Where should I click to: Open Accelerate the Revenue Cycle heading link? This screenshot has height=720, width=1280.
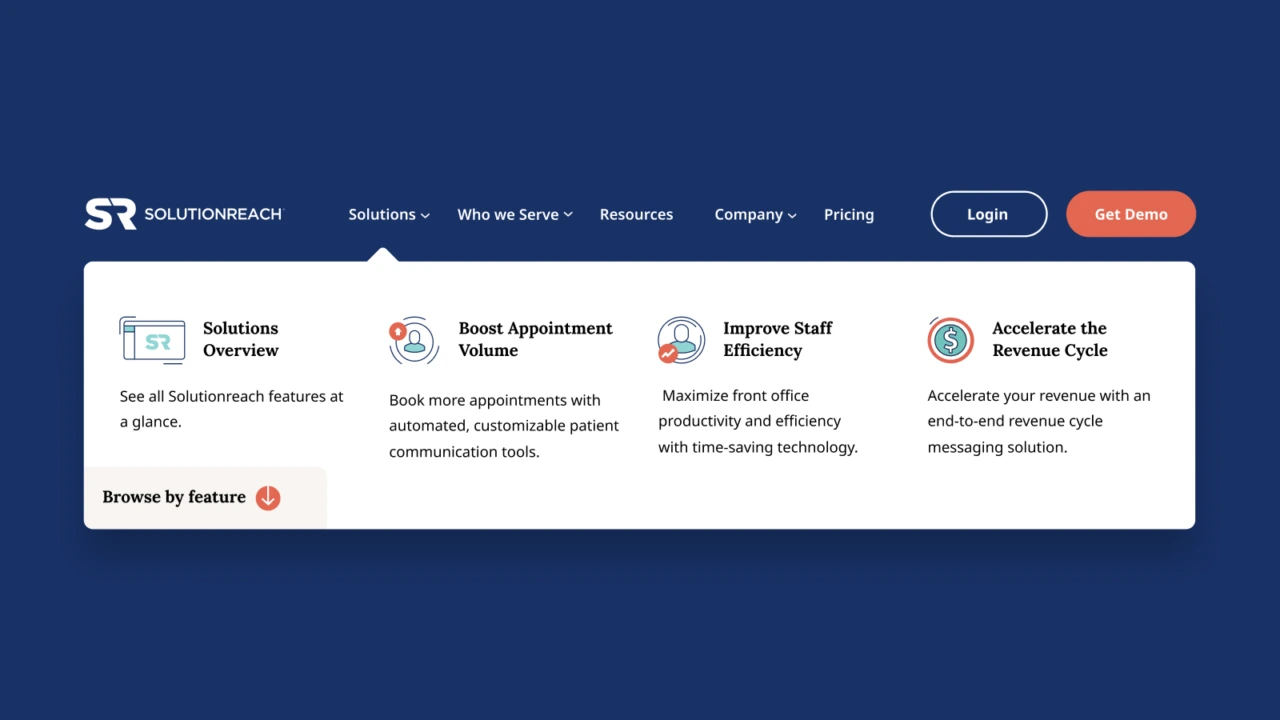(1049, 339)
